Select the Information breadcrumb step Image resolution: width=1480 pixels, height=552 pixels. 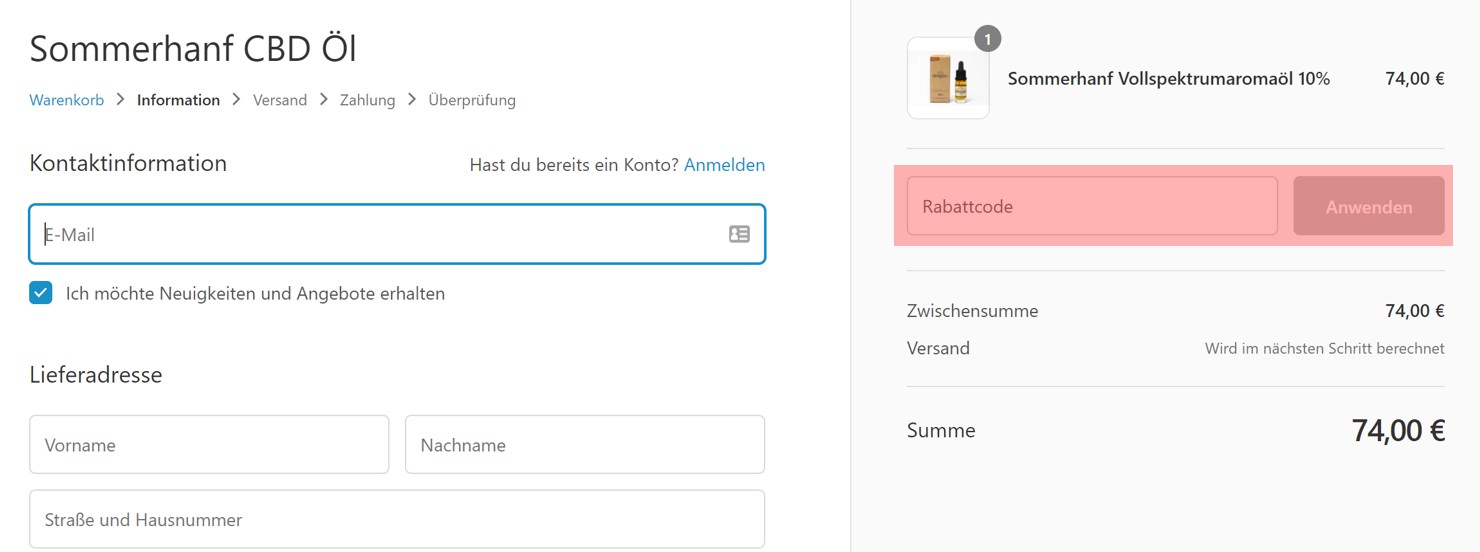[178, 100]
